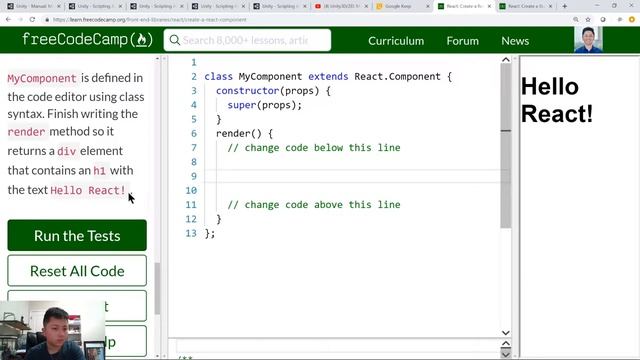
Task: Click the 'render() {' line
Action: pos(244,133)
